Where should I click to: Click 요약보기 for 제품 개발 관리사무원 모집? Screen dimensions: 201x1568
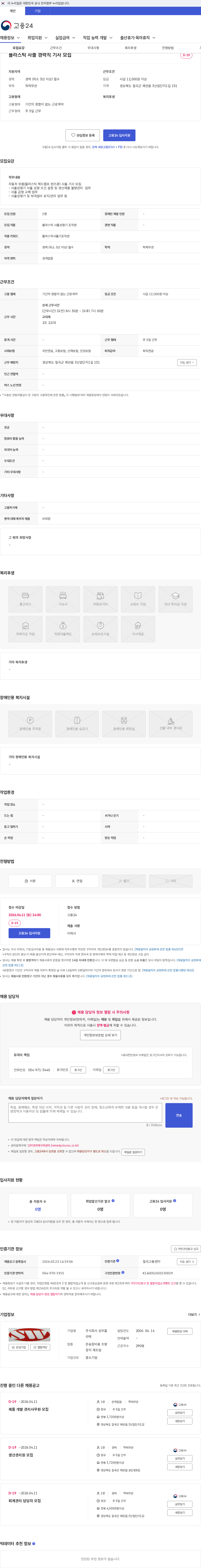click(180, 1413)
